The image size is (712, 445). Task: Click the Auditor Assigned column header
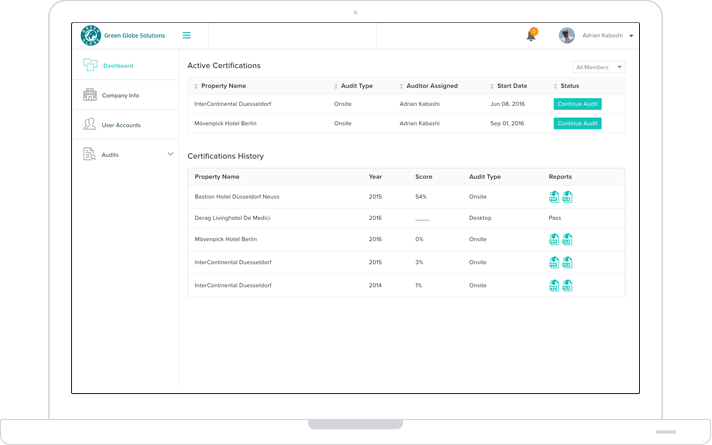(x=432, y=86)
